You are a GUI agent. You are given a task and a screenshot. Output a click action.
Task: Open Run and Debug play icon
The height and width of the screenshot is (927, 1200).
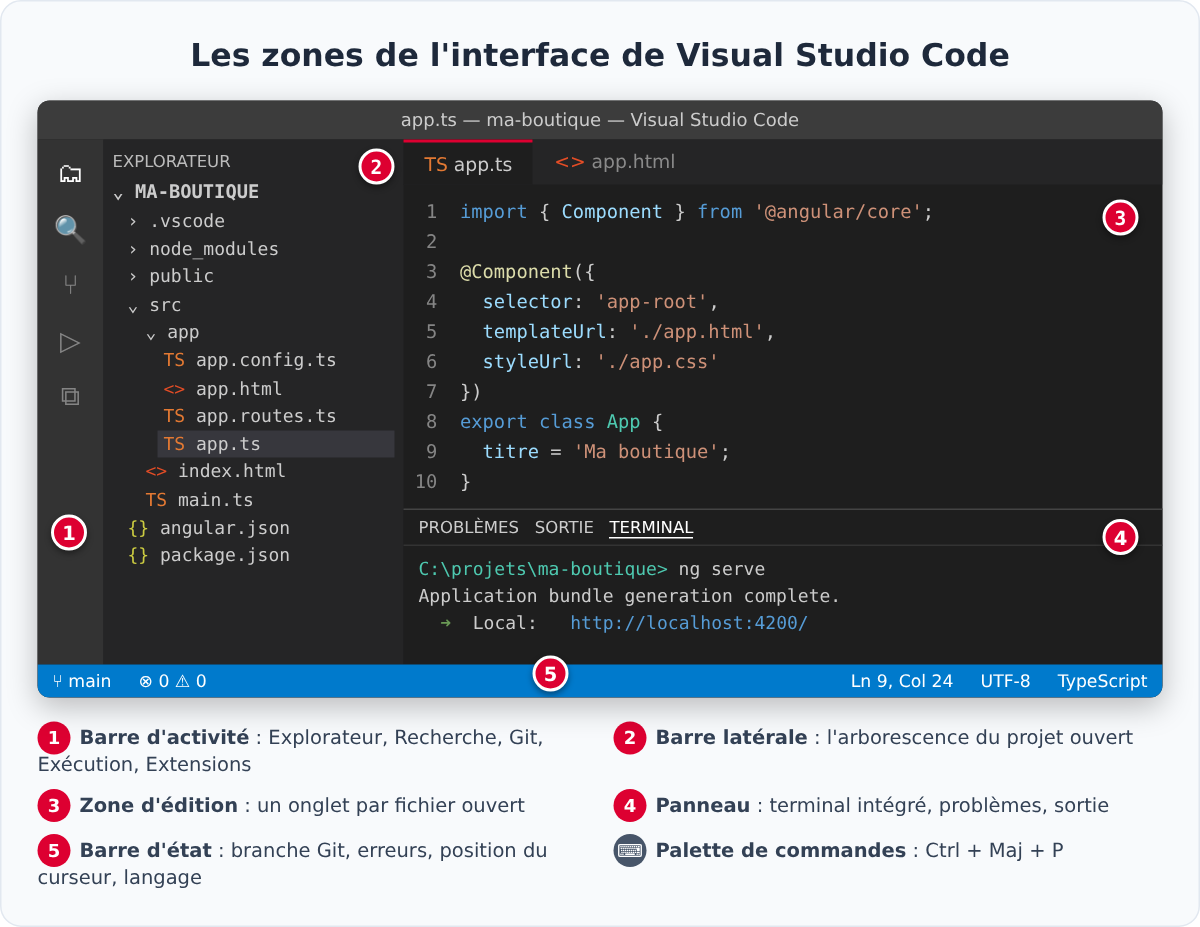click(x=70, y=343)
